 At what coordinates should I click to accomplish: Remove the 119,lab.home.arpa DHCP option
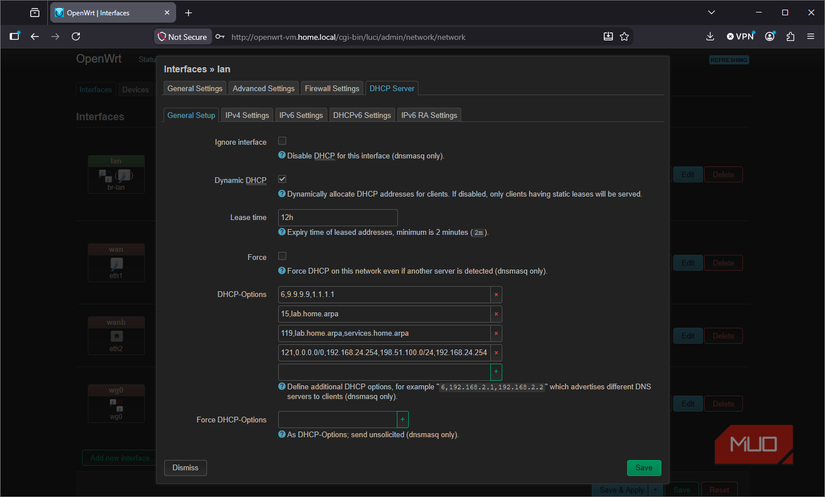[496, 333]
